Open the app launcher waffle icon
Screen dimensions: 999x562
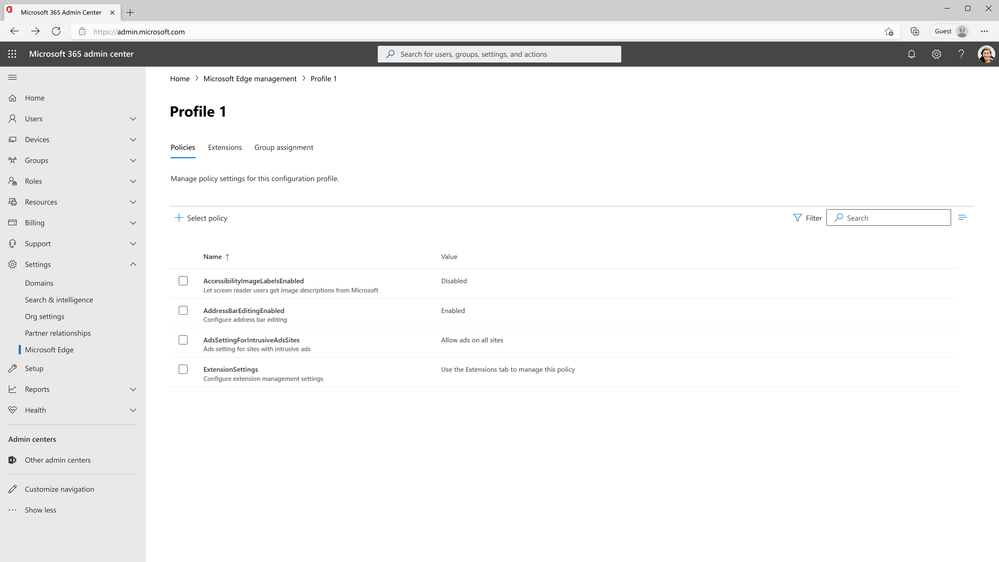pyautogui.click(x=12, y=54)
